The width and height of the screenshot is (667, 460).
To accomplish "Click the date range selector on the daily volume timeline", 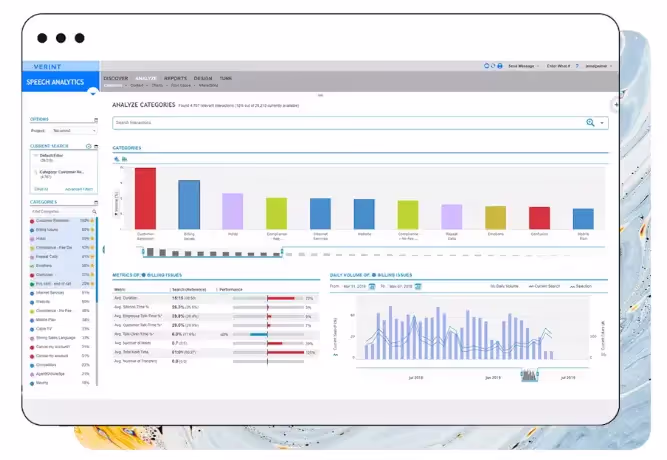I will 529,375.
